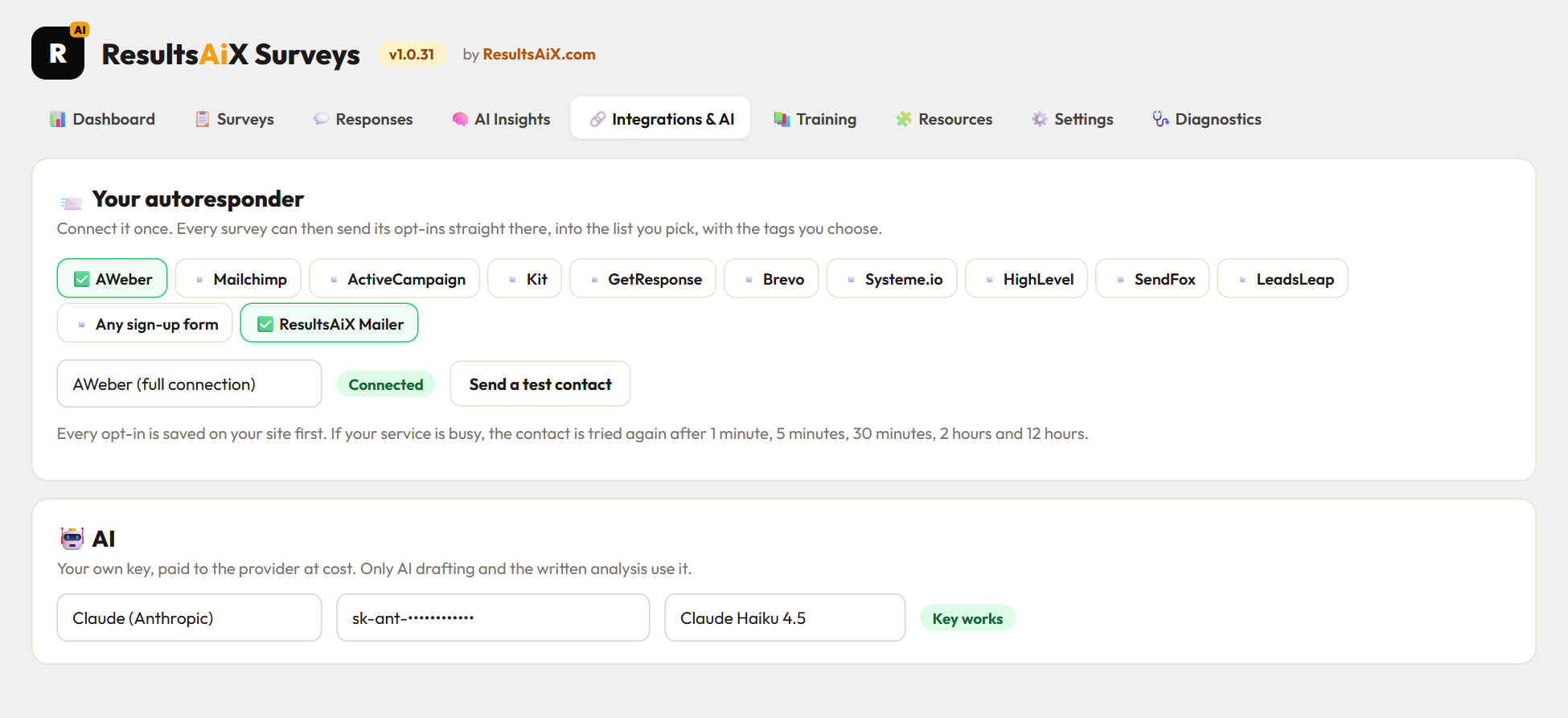The height and width of the screenshot is (718, 1568).
Task: Switch to the Dashboard tab
Action: [x=102, y=119]
